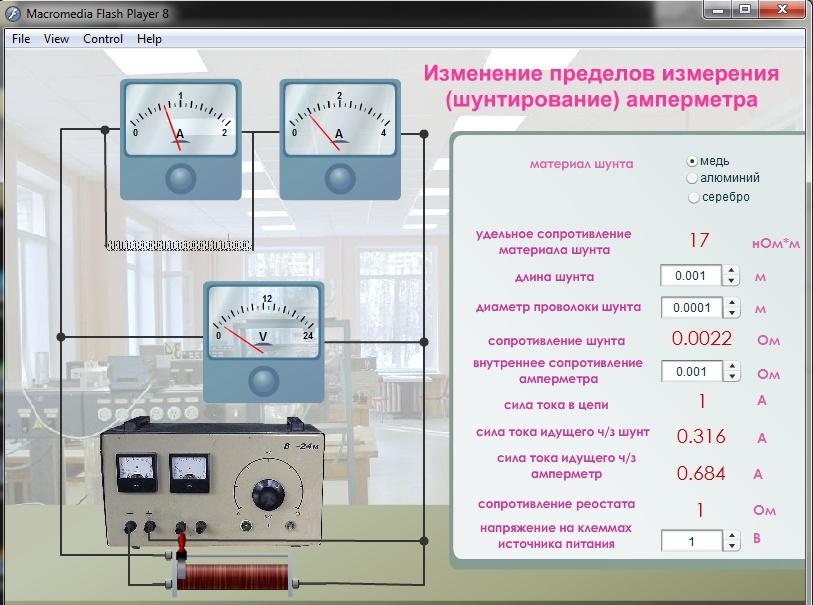This screenshot has height=605, width=813.
Task: Click the 0.684 ammeter current value
Action: coord(701,473)
